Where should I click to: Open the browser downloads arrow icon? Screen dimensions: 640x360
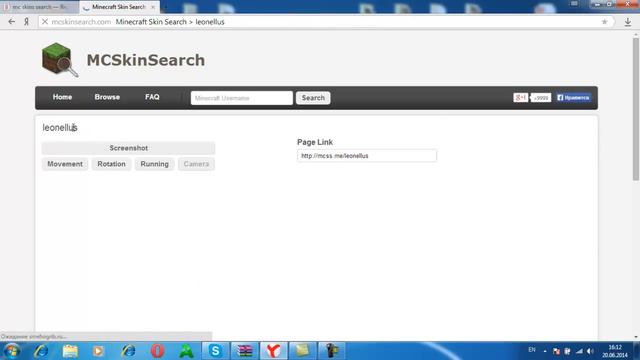click(x=628, y=22)
